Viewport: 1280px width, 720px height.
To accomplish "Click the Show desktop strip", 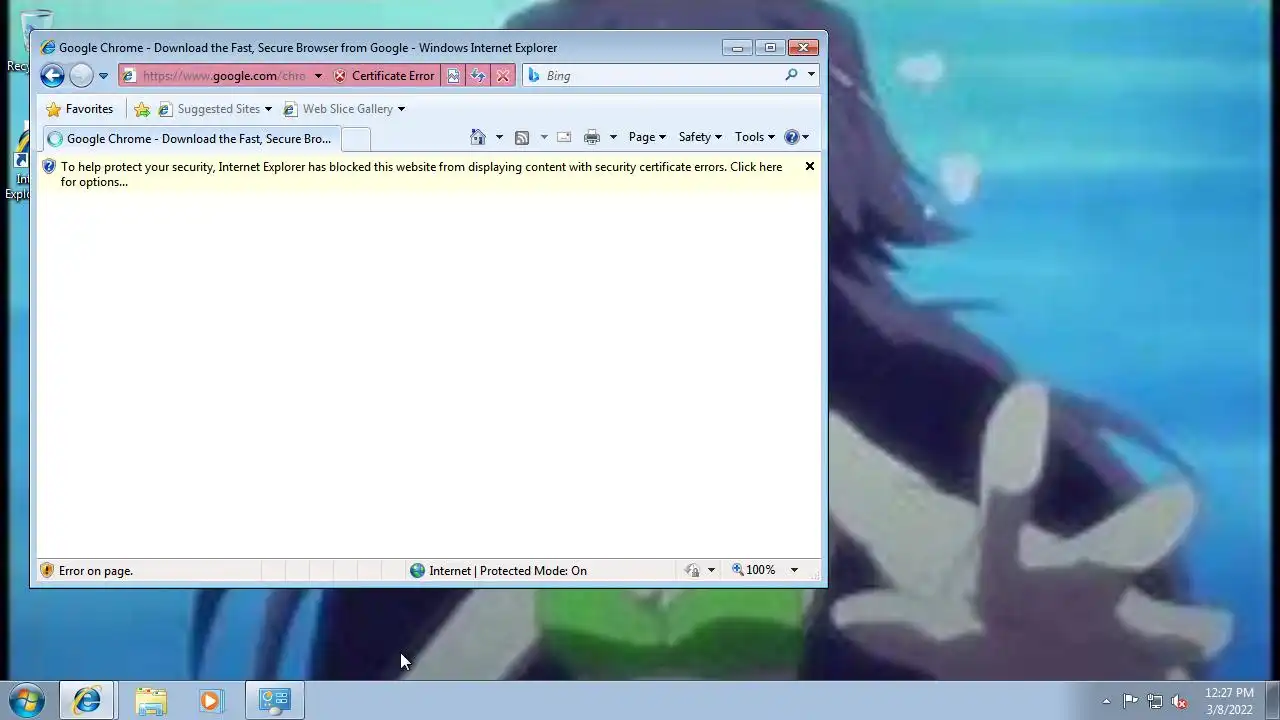I will [1272, 700].
